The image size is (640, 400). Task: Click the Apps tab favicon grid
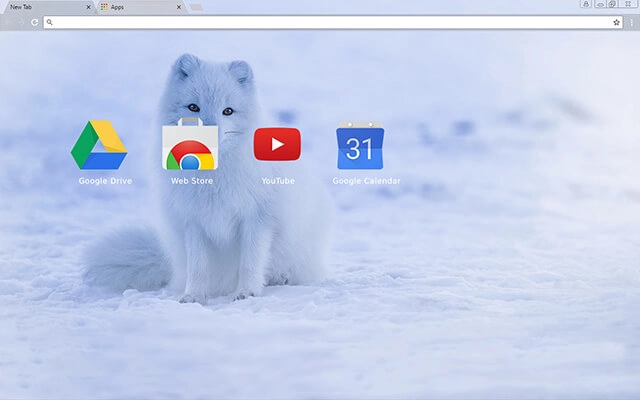104,7
